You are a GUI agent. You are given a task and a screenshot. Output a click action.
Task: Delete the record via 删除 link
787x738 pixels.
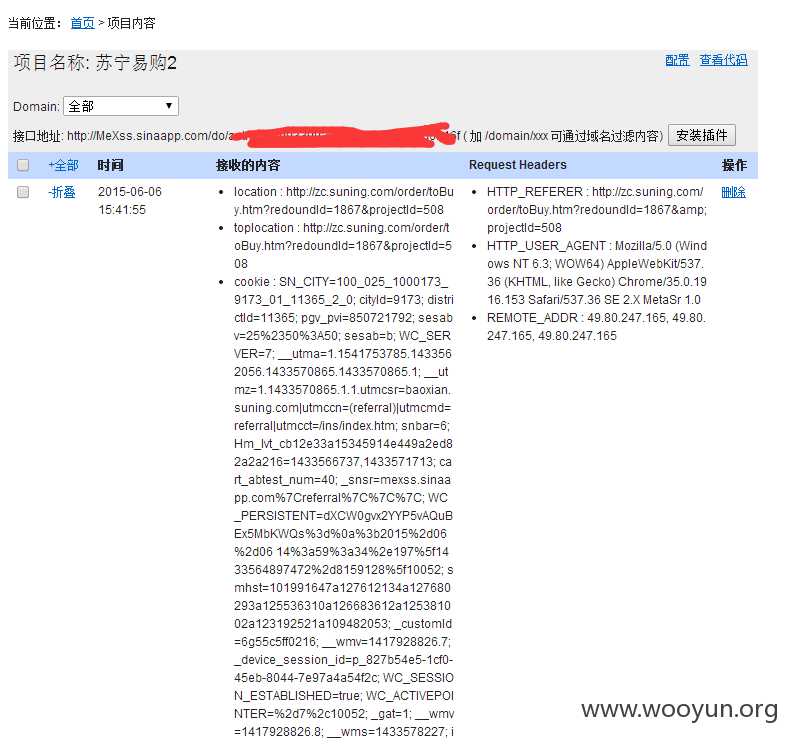(x=733, y=192)
